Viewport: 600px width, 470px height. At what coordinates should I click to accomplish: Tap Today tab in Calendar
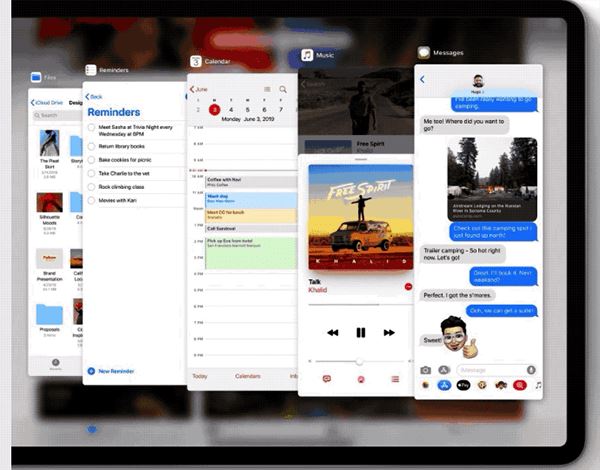click(x=199, y=376)
